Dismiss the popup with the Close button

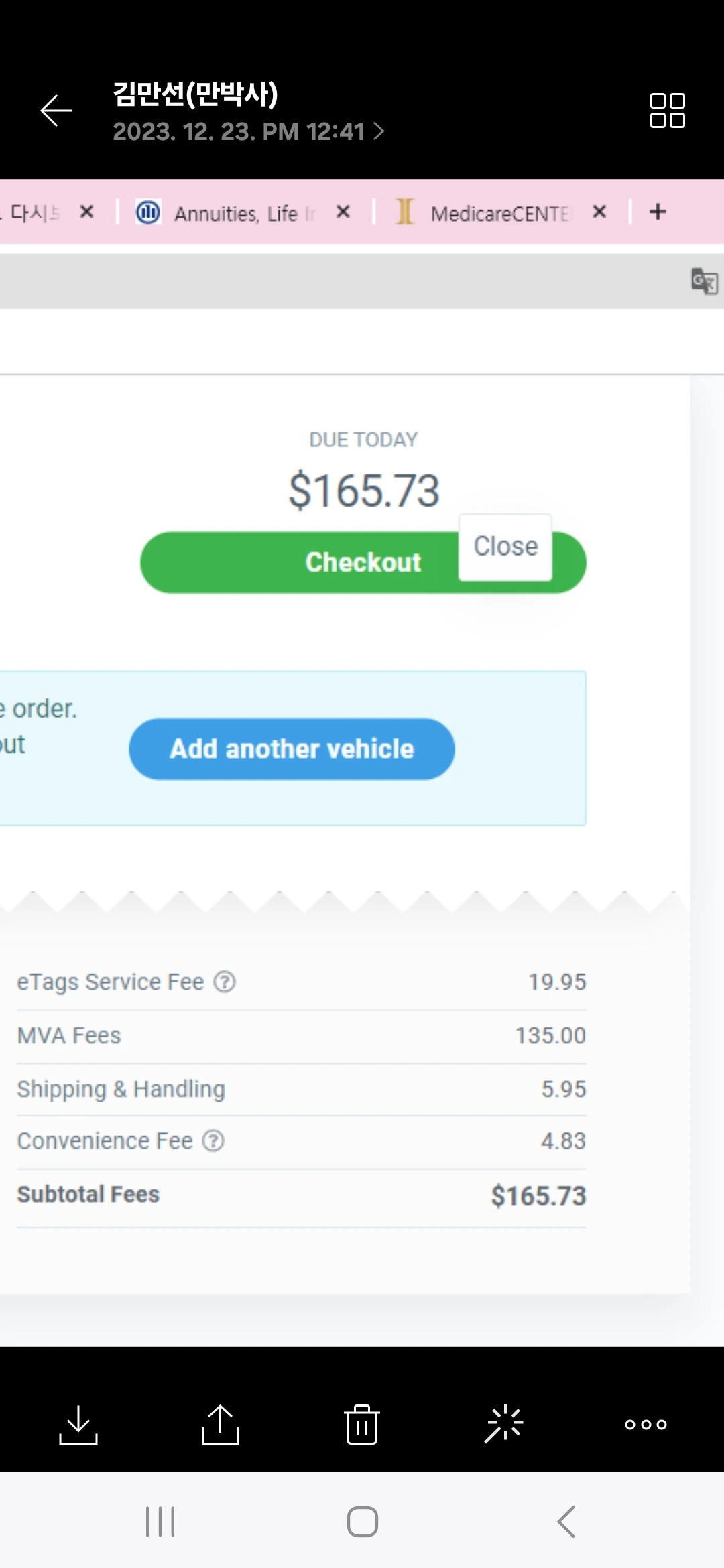tap(505, 547)
